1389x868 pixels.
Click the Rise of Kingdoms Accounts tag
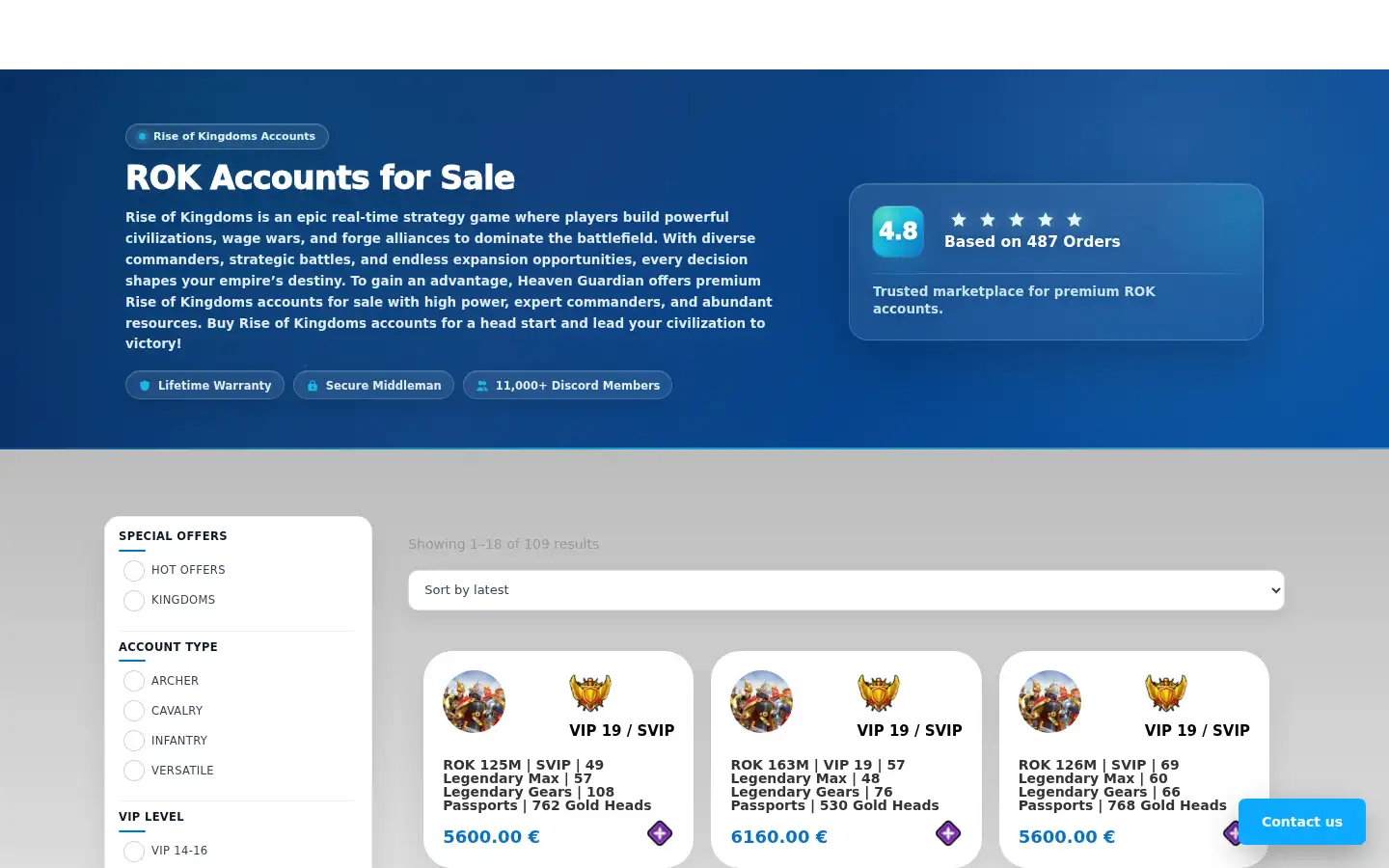(227, 137)
